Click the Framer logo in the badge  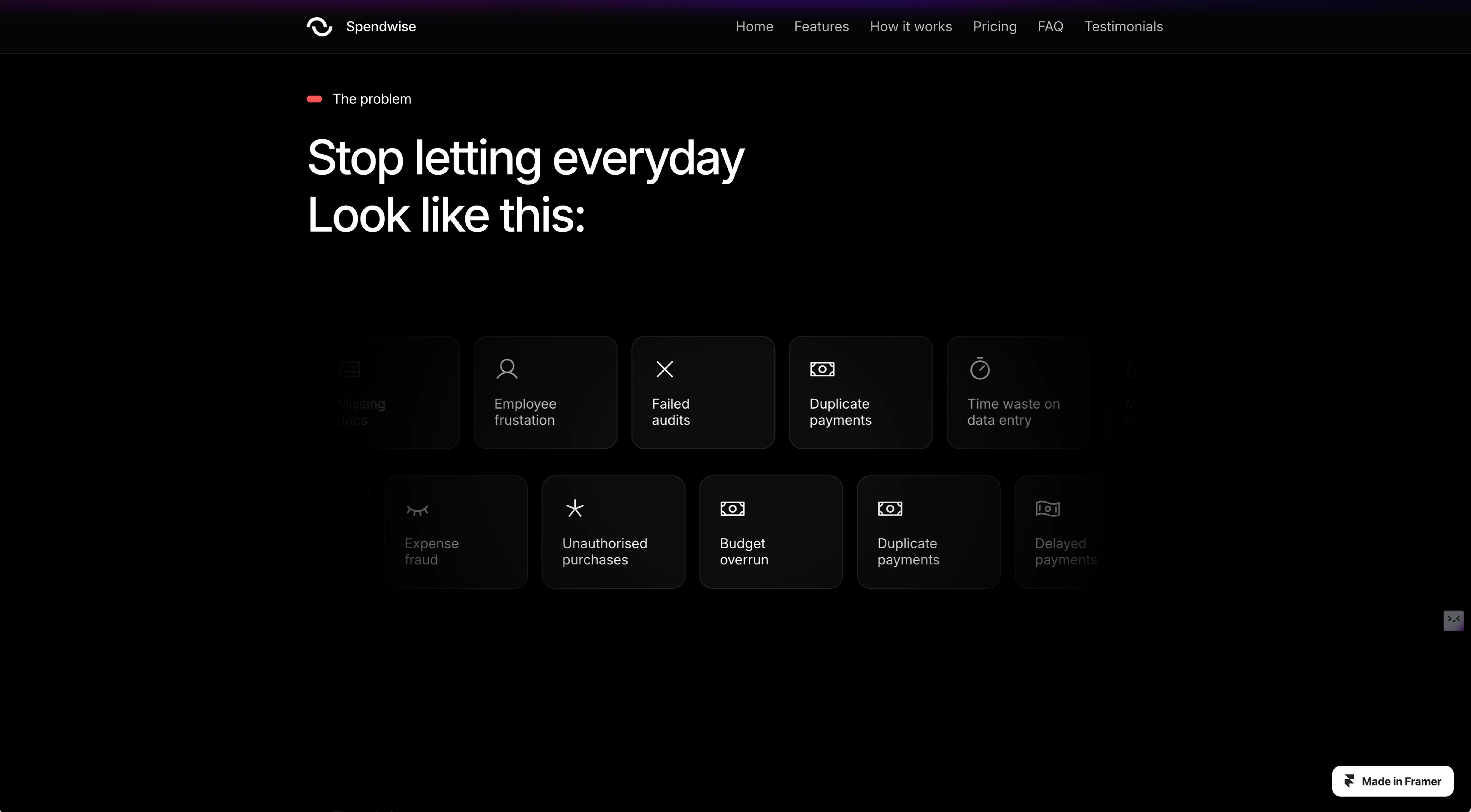tap(1349, 781)
